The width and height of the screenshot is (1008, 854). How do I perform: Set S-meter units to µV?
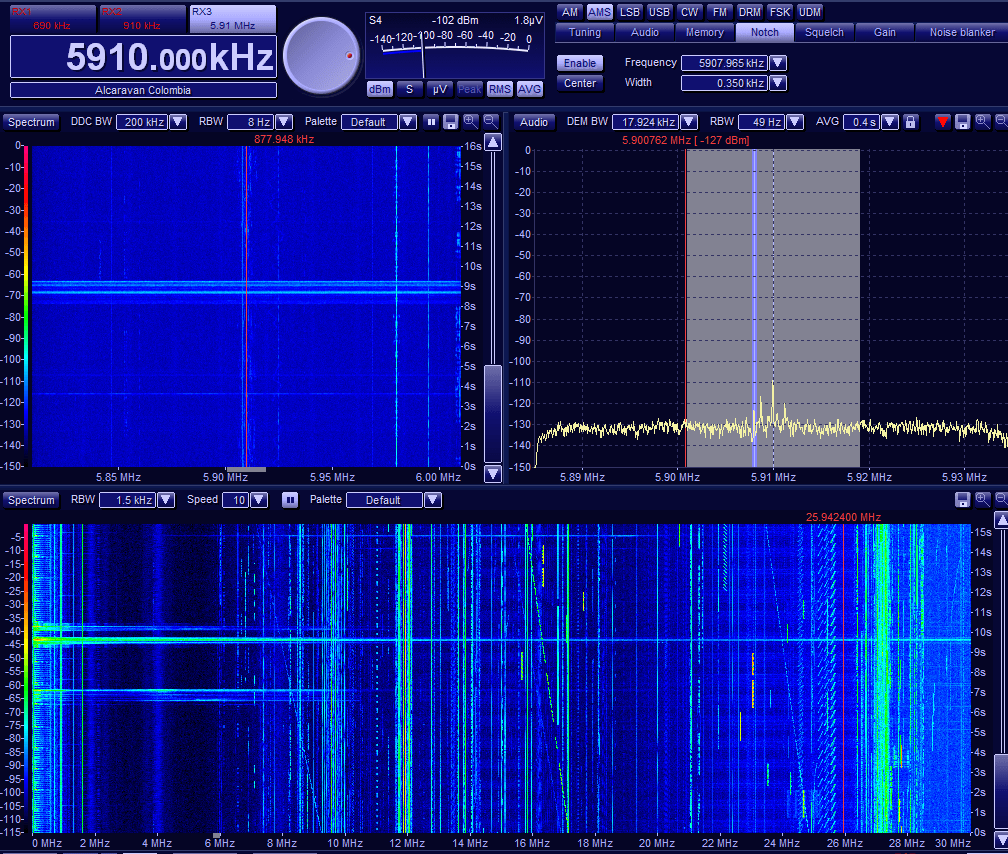[440, 89]
